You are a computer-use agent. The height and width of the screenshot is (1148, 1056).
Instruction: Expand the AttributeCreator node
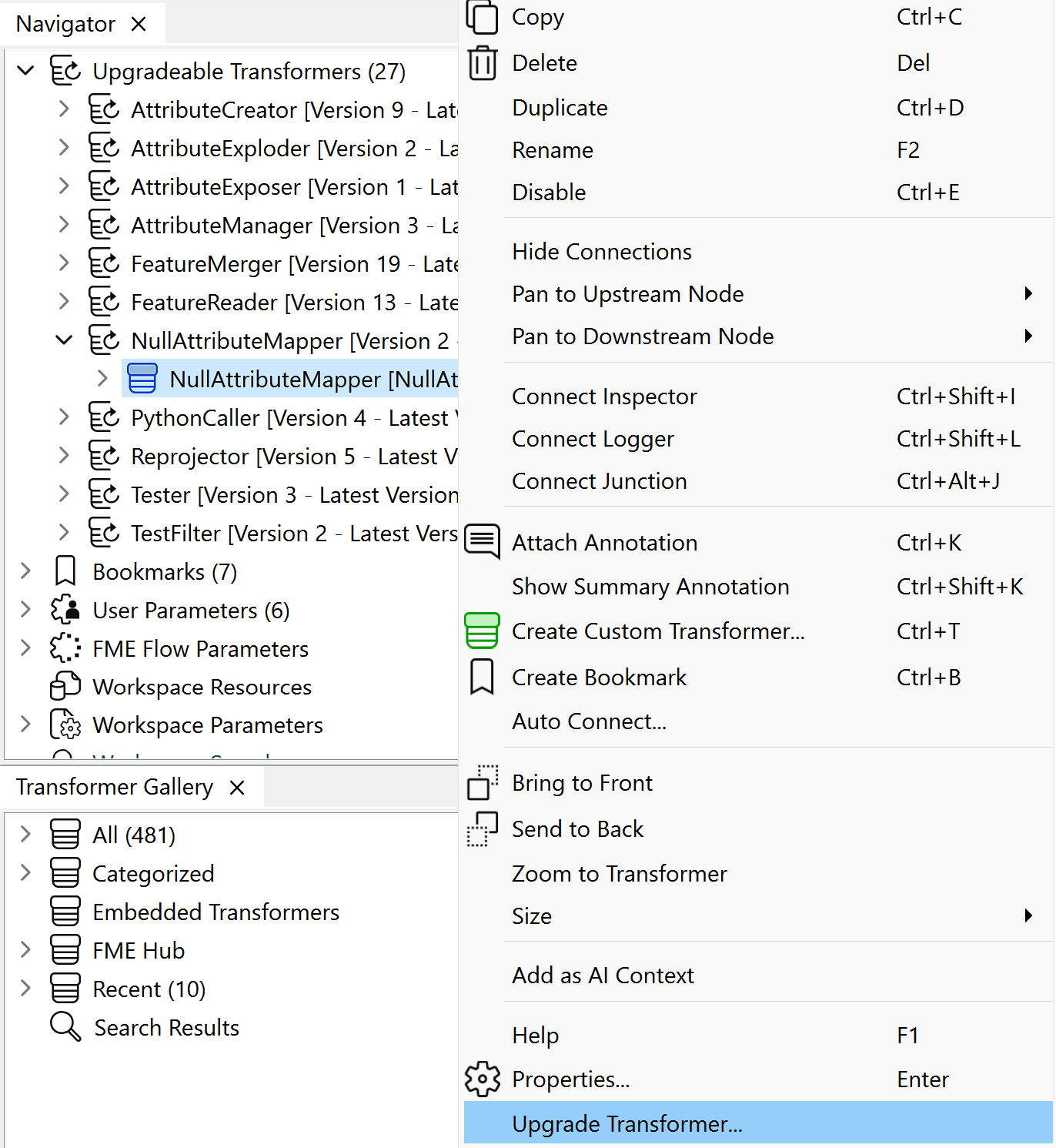64,109
